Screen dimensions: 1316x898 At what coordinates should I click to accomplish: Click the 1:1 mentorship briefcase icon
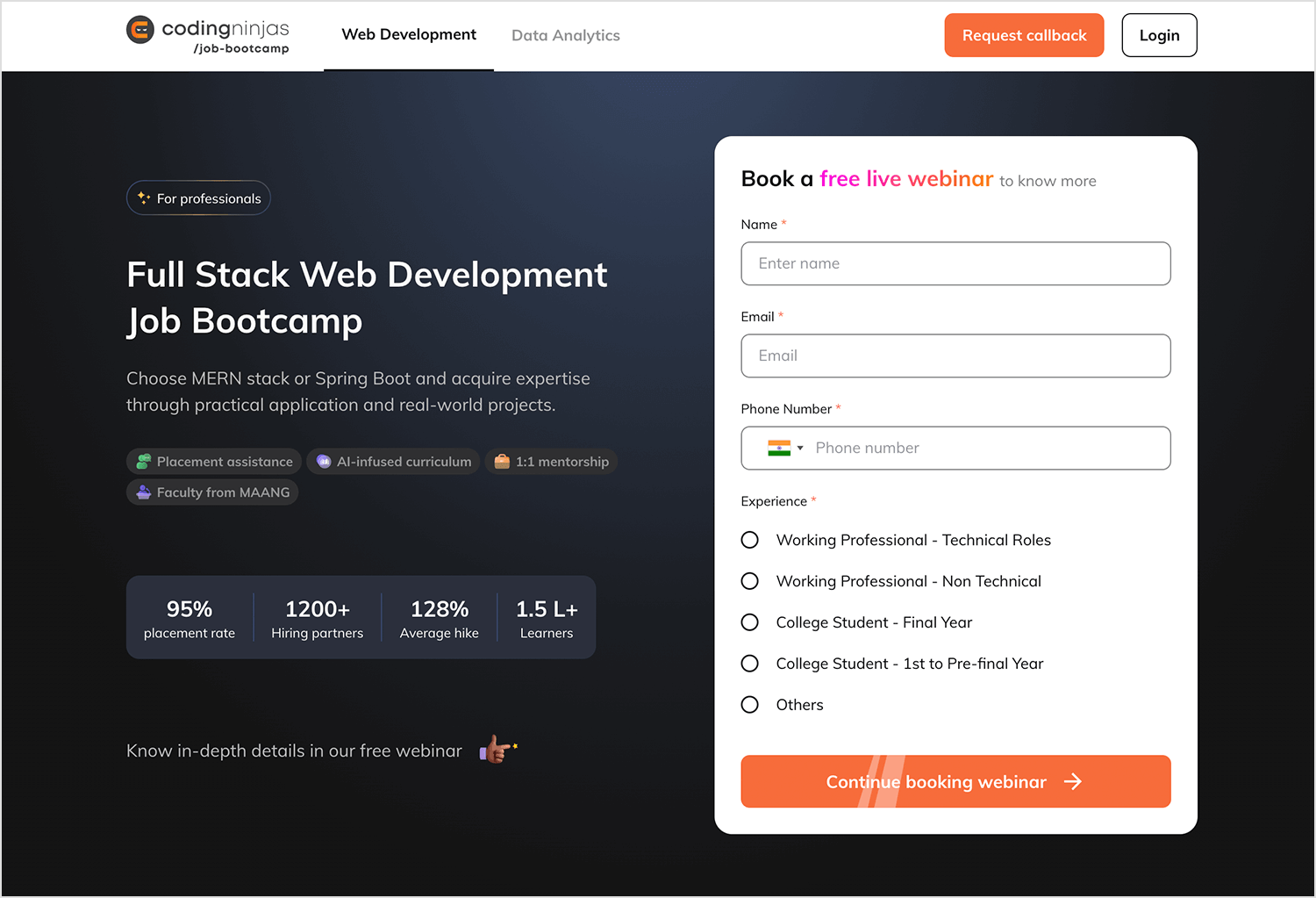coord(502,462)
